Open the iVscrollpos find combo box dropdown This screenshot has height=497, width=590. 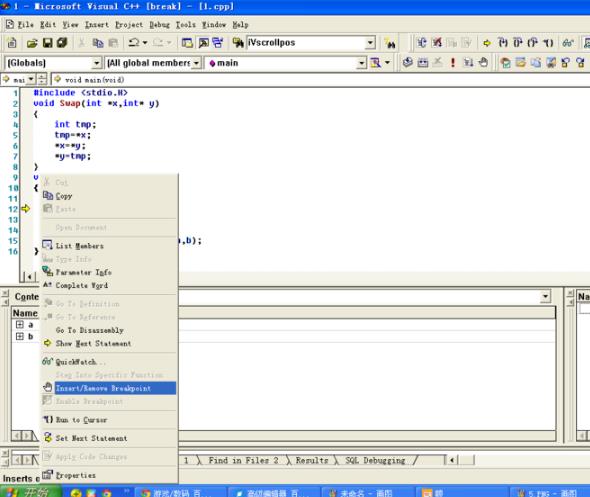370,43
